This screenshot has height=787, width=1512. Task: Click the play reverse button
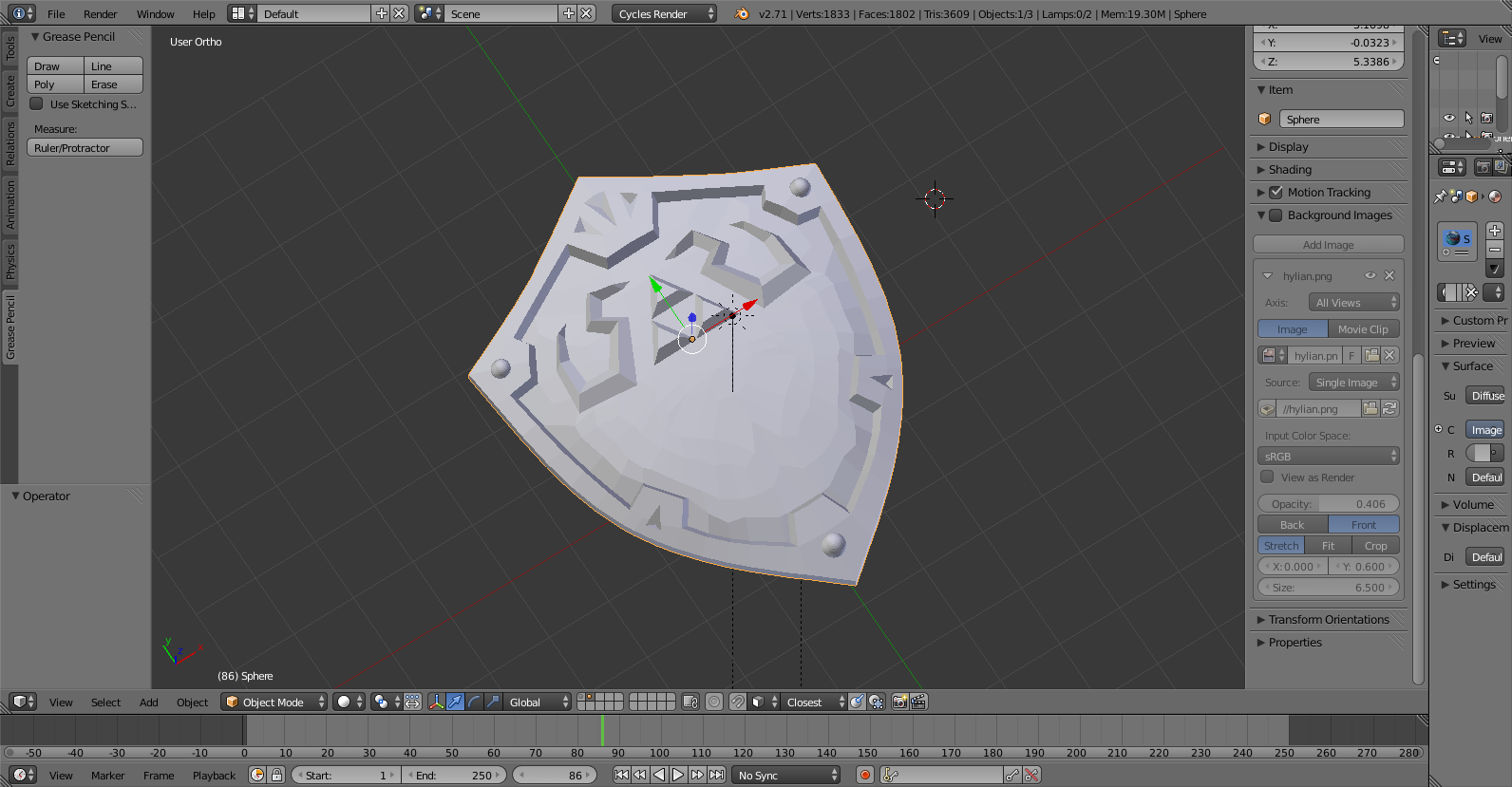[x=659, y=775]
